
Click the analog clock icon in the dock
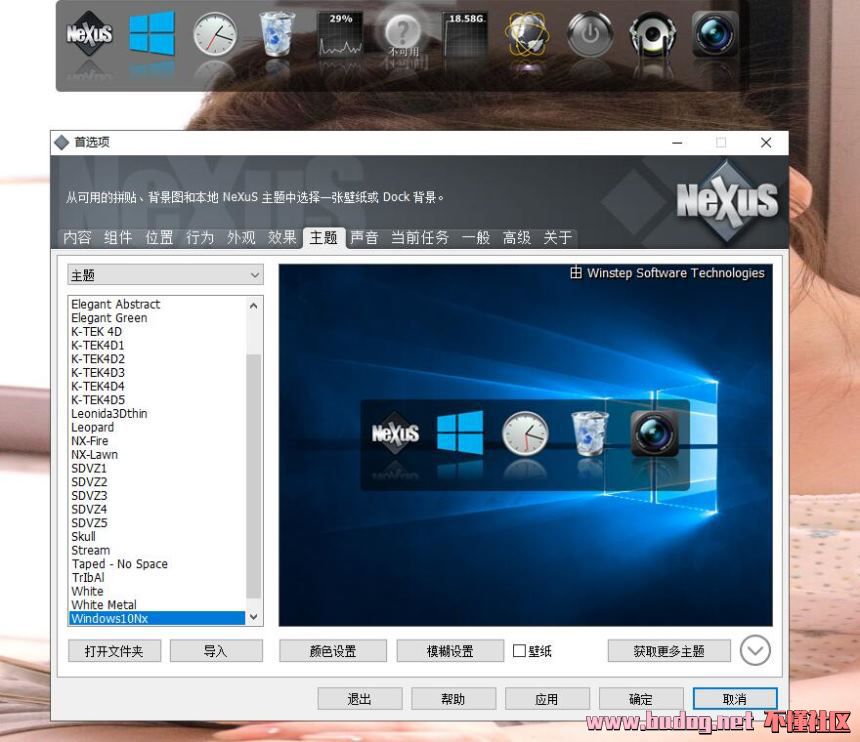214,36
